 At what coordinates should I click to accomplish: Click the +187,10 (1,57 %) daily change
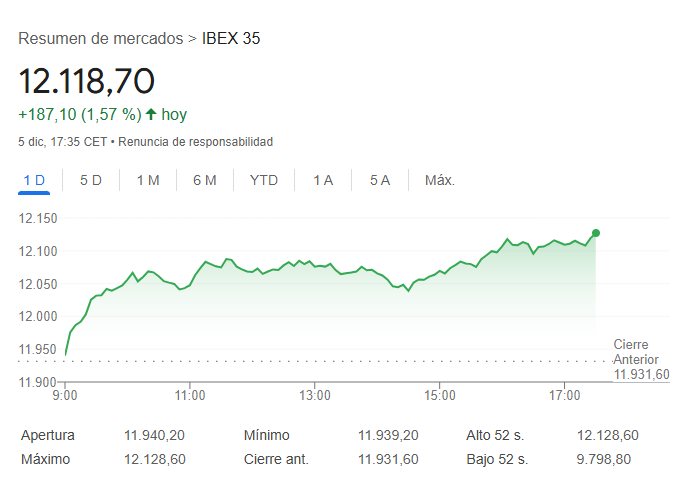[79, 114]
